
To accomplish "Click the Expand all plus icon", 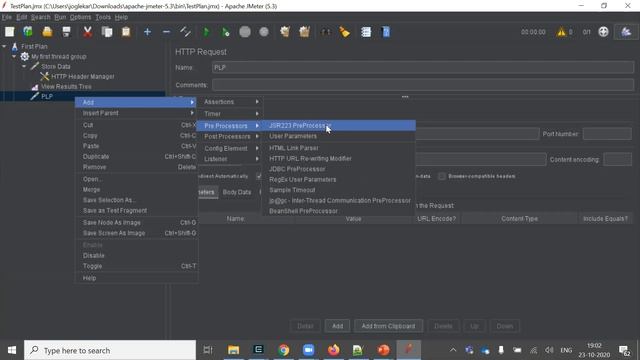I will (x=147, y=32).
